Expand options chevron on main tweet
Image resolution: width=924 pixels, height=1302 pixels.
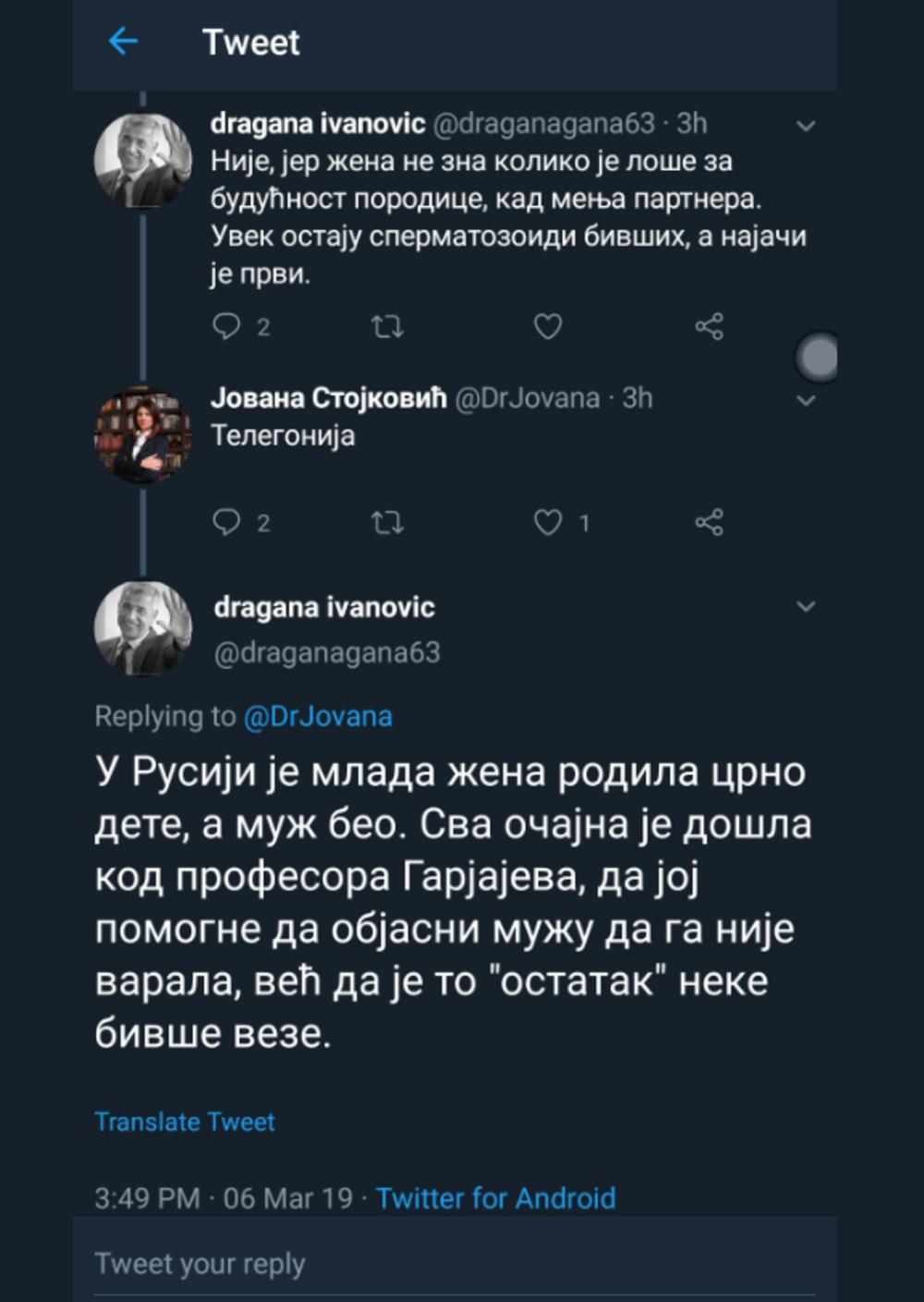[x=806, y=606]
